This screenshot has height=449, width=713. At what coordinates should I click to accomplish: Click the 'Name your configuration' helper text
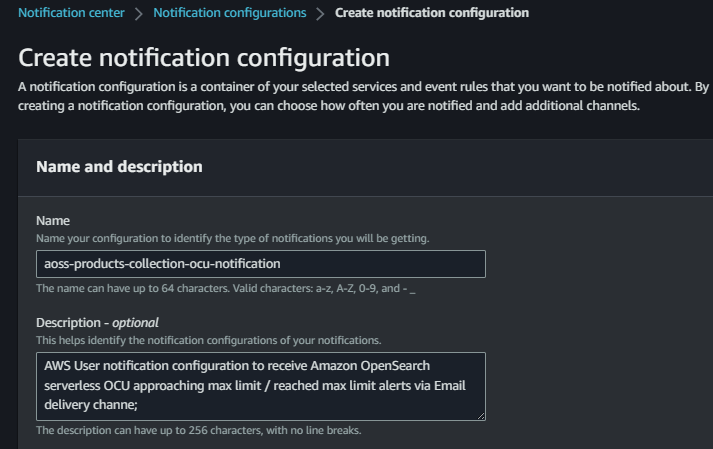tap(232, 238)
